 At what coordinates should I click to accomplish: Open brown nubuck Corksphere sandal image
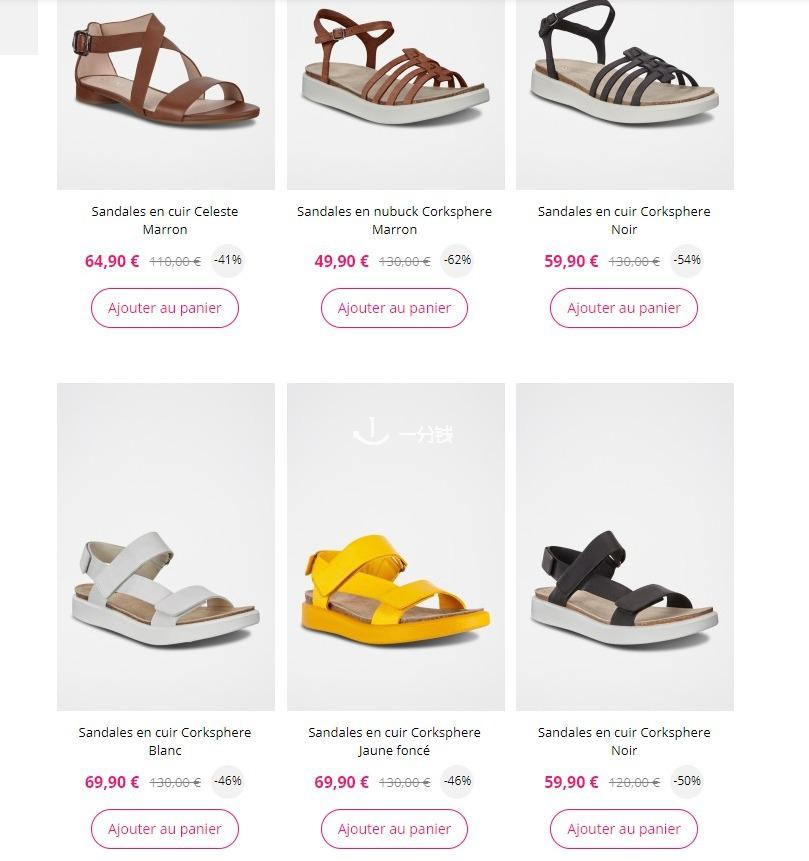pos(395,94)
